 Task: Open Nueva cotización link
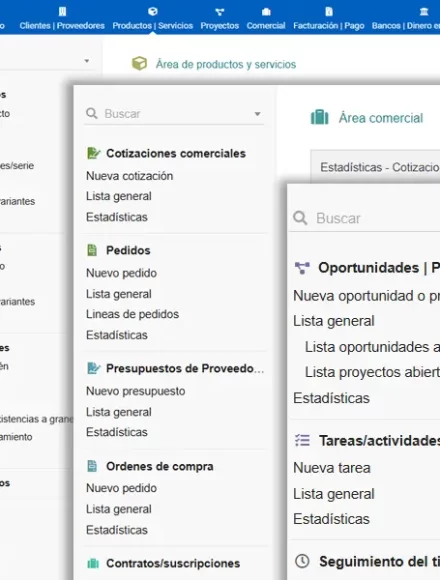(129, 176)
